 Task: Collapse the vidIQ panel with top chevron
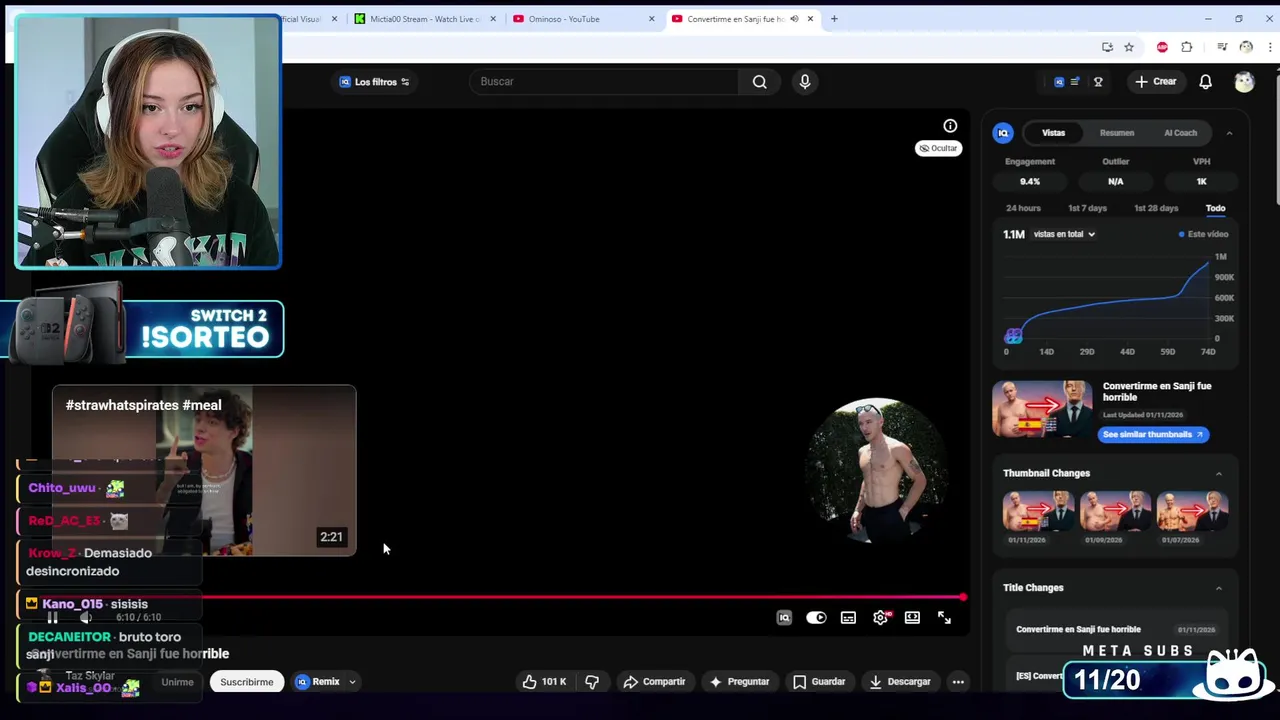point(1229,133)
